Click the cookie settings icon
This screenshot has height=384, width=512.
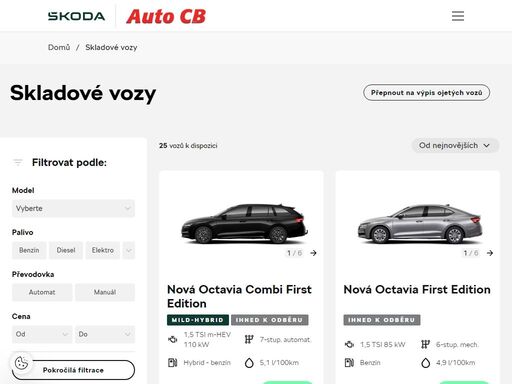point(21,363)
